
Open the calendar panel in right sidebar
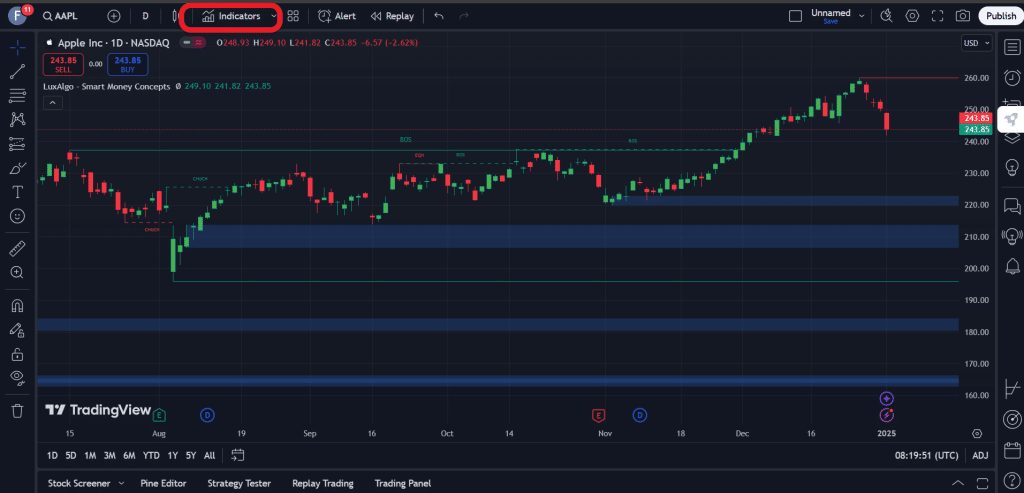pyautogui.click(x=1012, y=451)
